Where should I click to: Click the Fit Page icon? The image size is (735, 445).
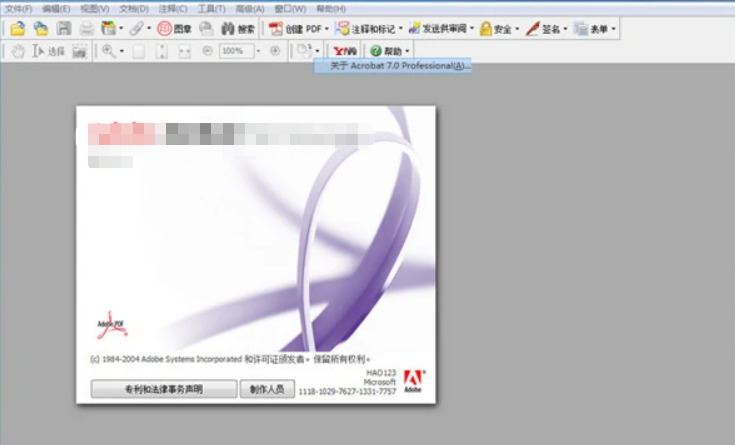pyautogui.click(x=162, y=51)
